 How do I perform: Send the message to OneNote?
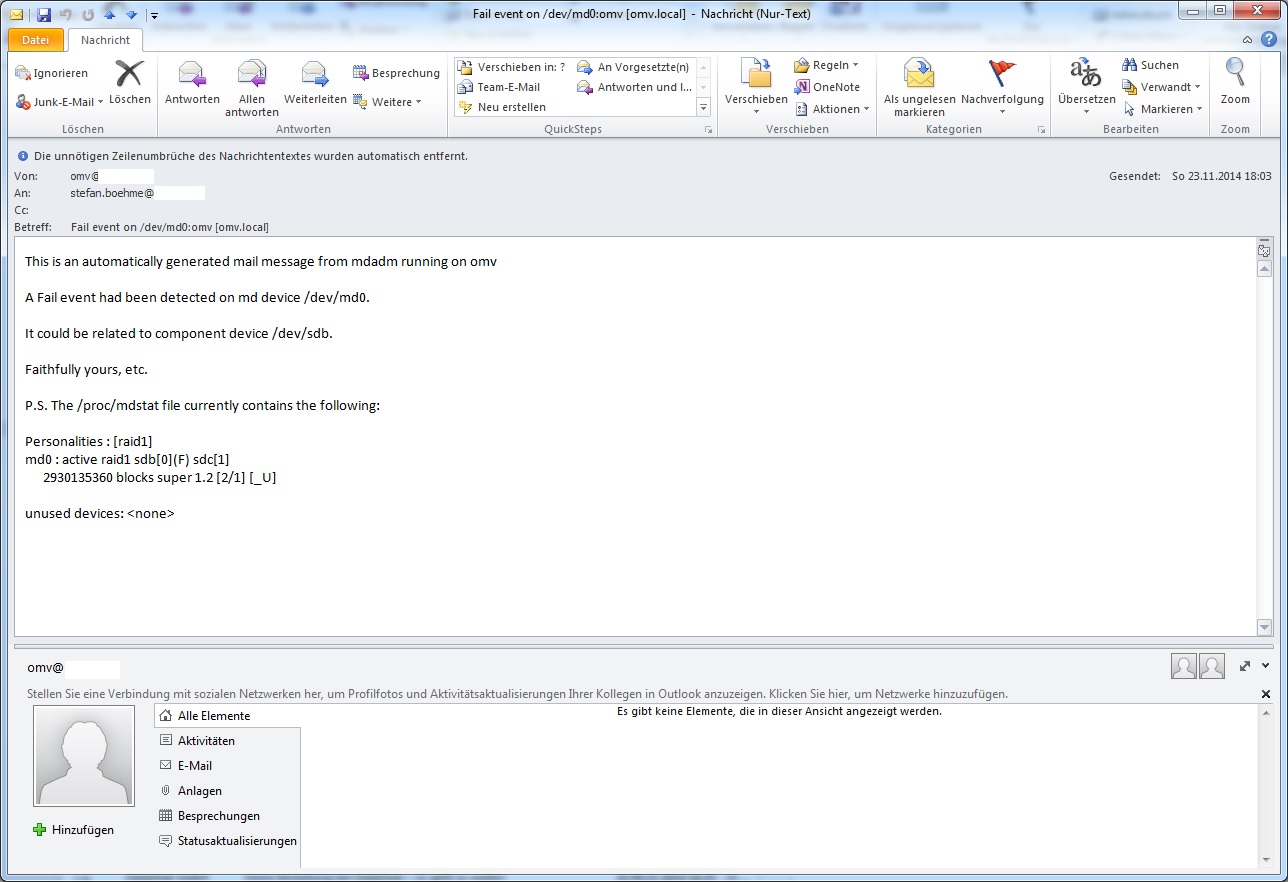click(x=828, y=87)
